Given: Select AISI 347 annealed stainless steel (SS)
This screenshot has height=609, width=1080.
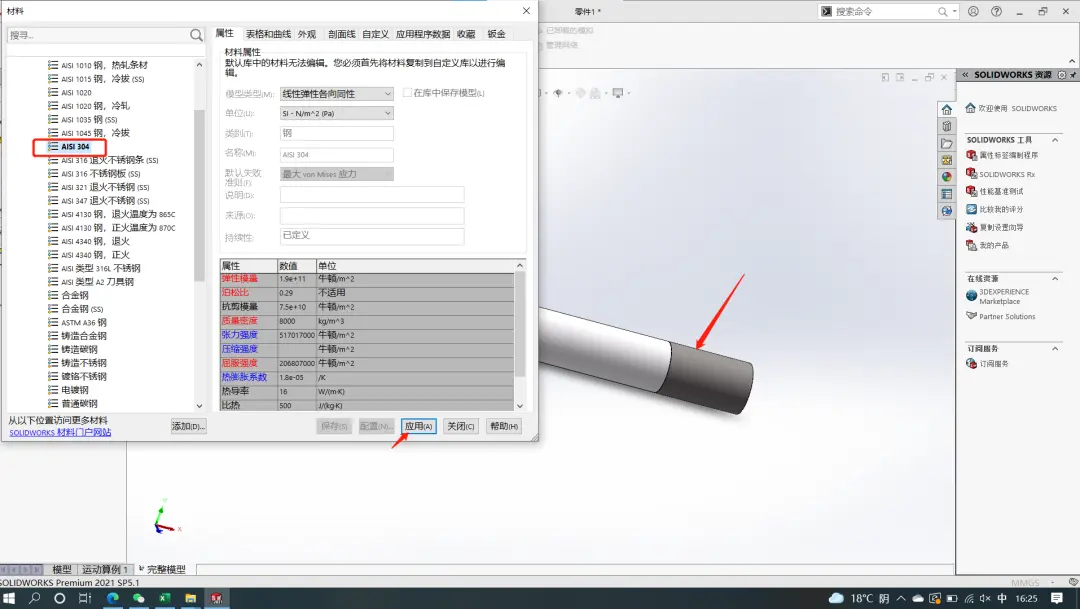Looking at the screenshot, I should [x=105, y=200].
